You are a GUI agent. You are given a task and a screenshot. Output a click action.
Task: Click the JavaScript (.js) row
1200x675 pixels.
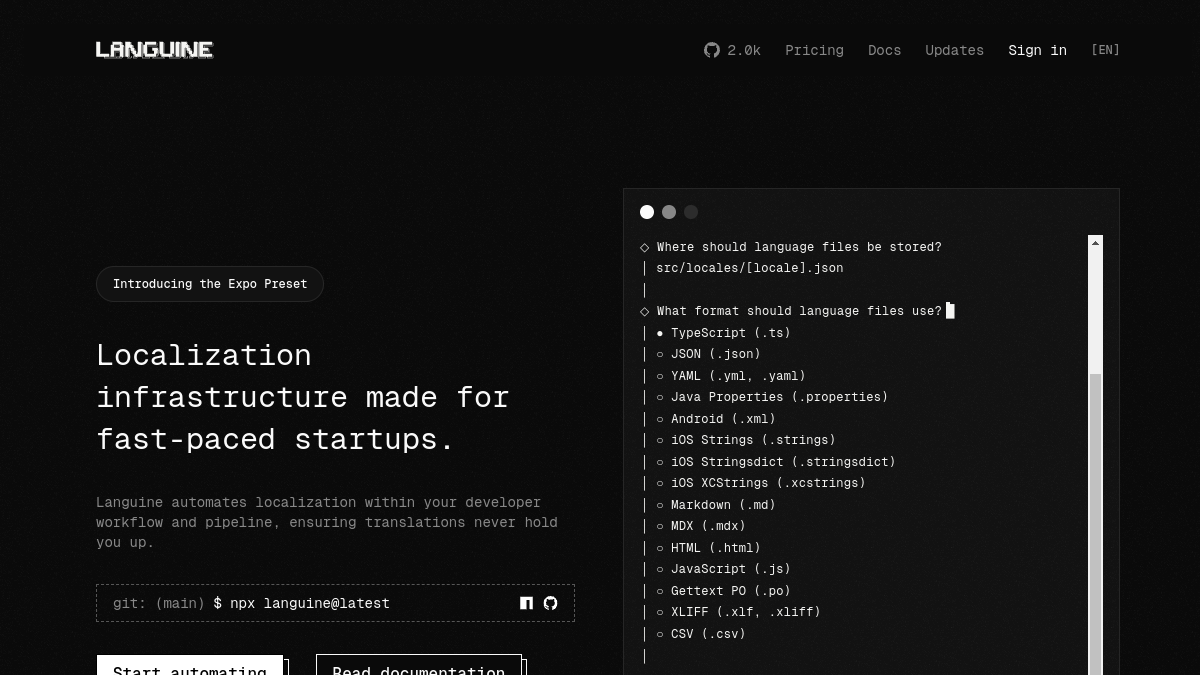pos(723,569)
